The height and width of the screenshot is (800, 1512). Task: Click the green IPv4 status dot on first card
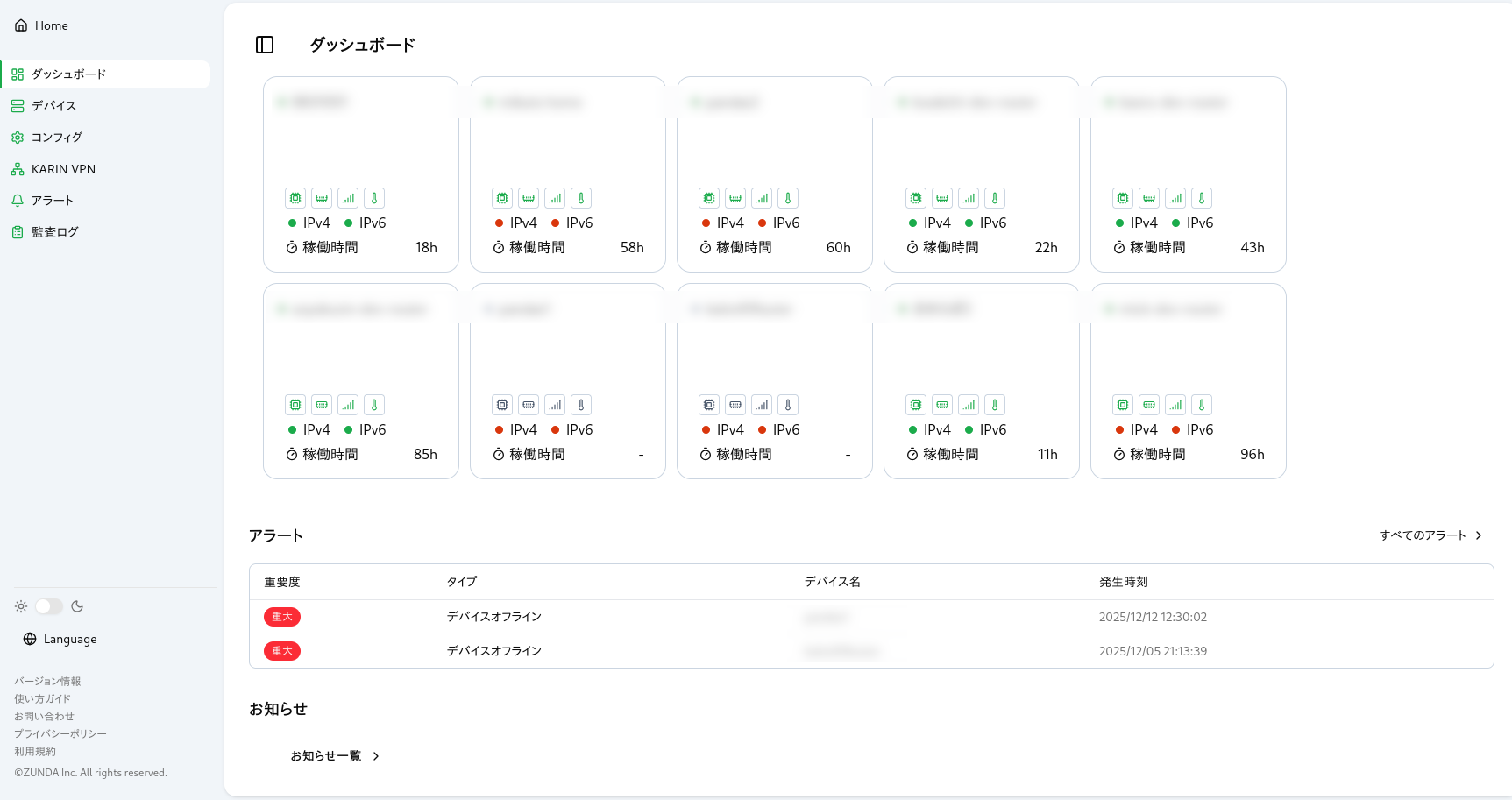(293, 223)
